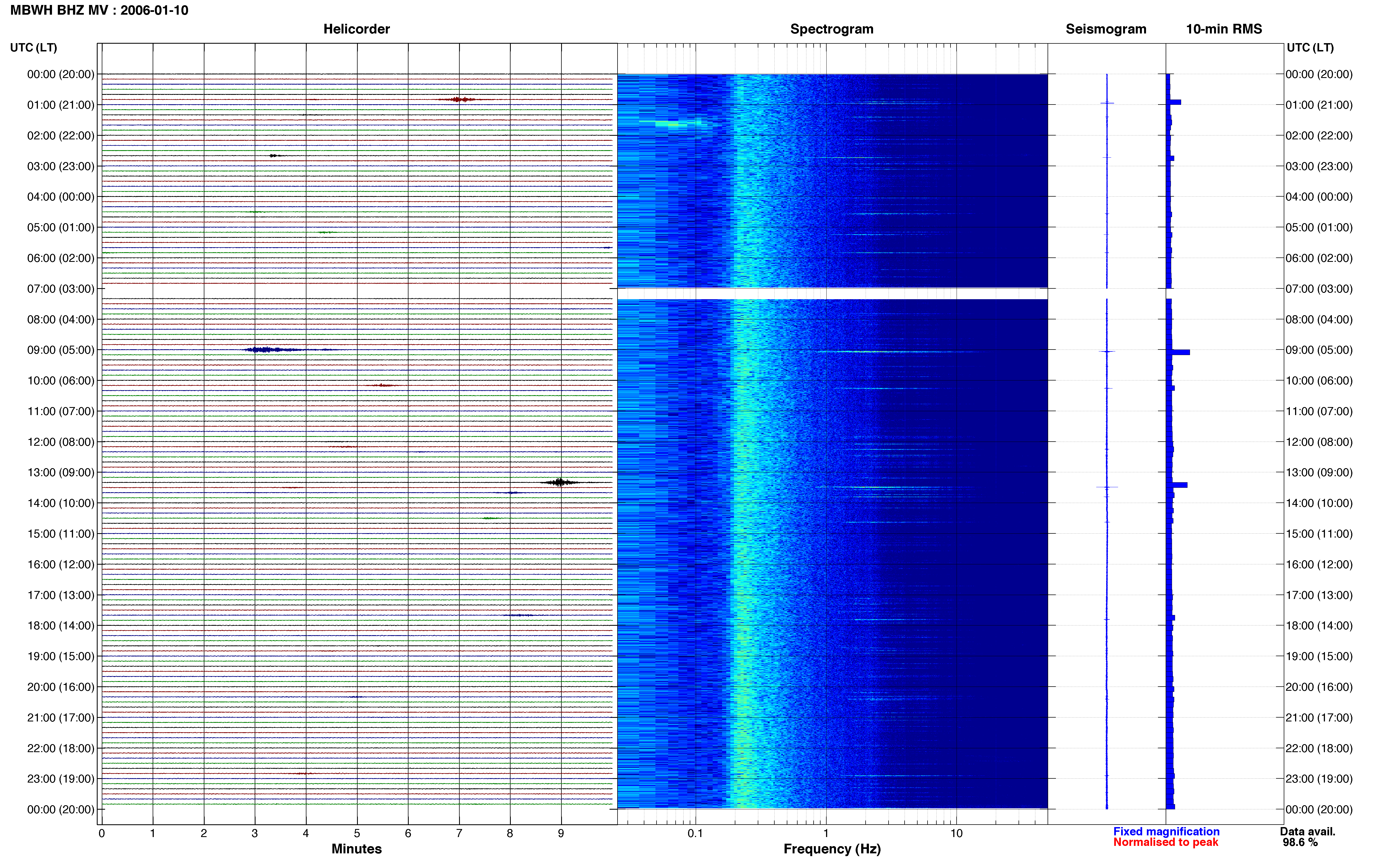Click the seismogram spike at 09:00

(1107, 351)
